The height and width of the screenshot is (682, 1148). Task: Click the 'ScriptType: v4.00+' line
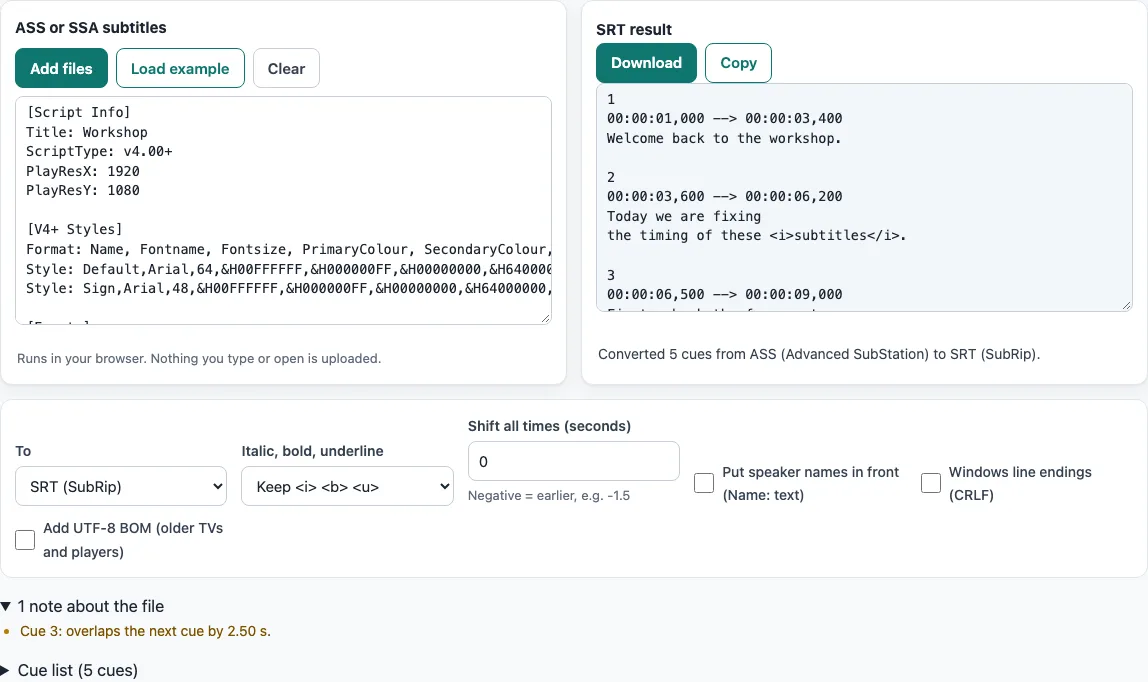[99, 151]
